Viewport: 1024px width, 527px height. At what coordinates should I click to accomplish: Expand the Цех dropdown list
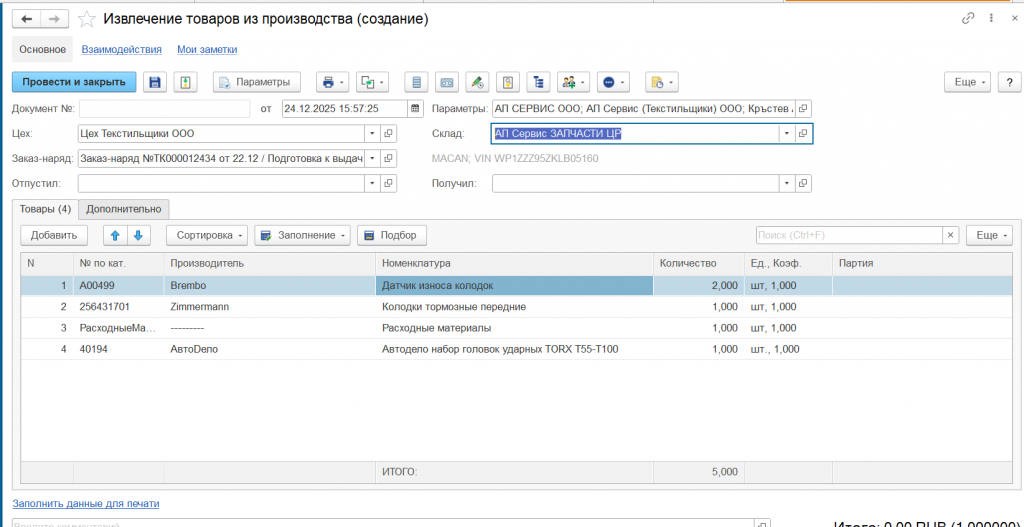coord(372,133)
